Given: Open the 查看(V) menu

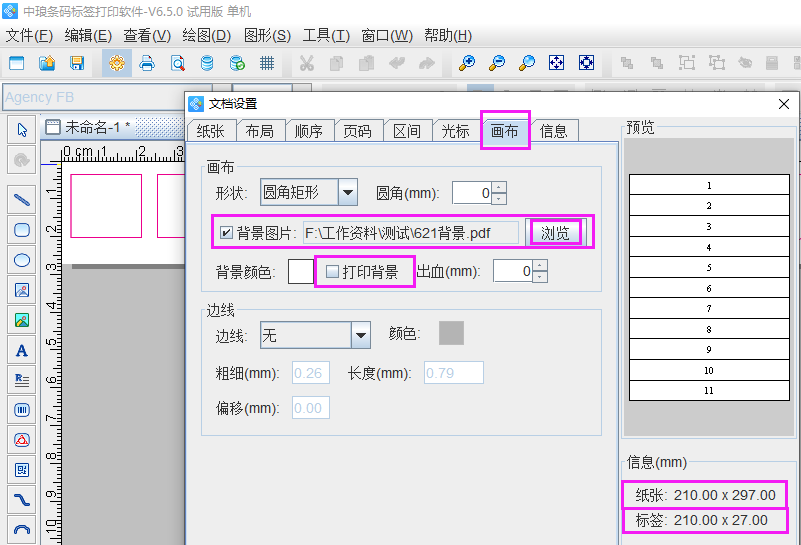Looking at the screenshot, I should pyautogui.click(x=147, y=35).
